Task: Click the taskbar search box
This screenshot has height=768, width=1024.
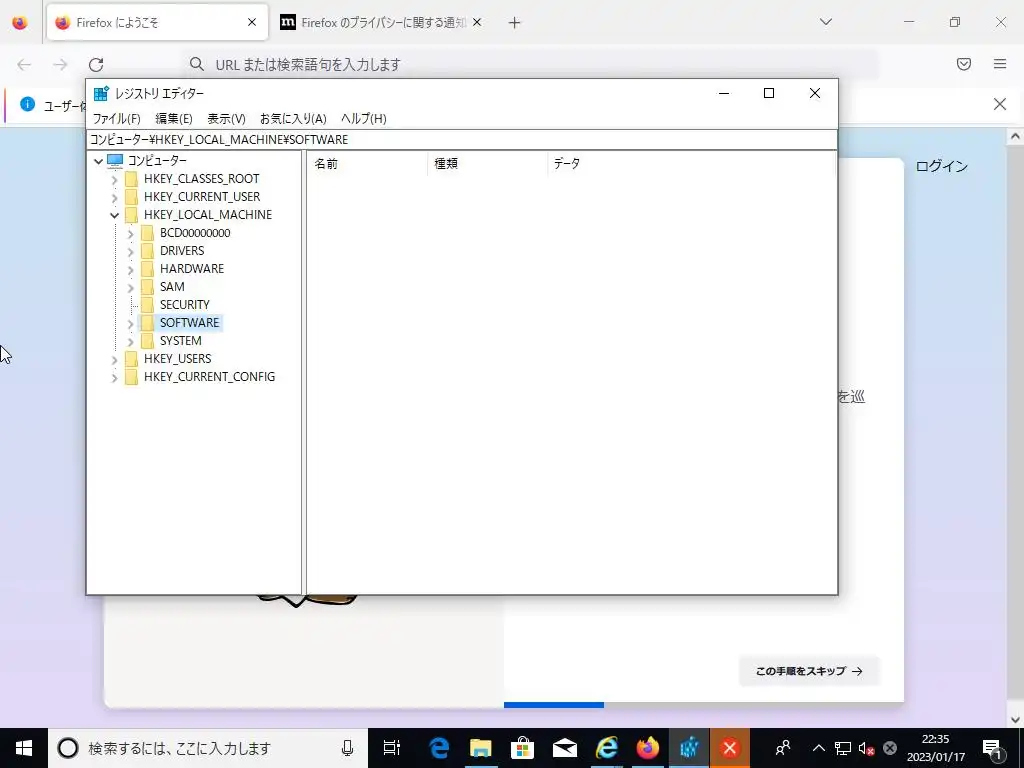Action: coord(208,748)
